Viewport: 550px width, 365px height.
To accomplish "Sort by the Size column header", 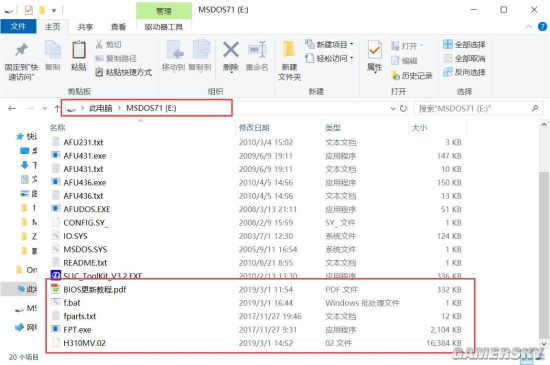I will [419, 128].
